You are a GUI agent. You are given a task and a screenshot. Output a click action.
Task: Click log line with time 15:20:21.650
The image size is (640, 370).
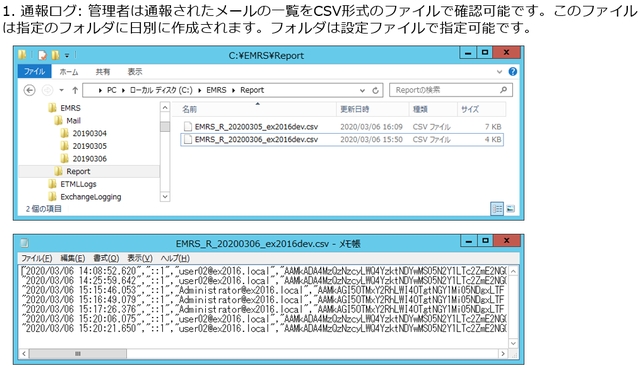tap(263, 329)
